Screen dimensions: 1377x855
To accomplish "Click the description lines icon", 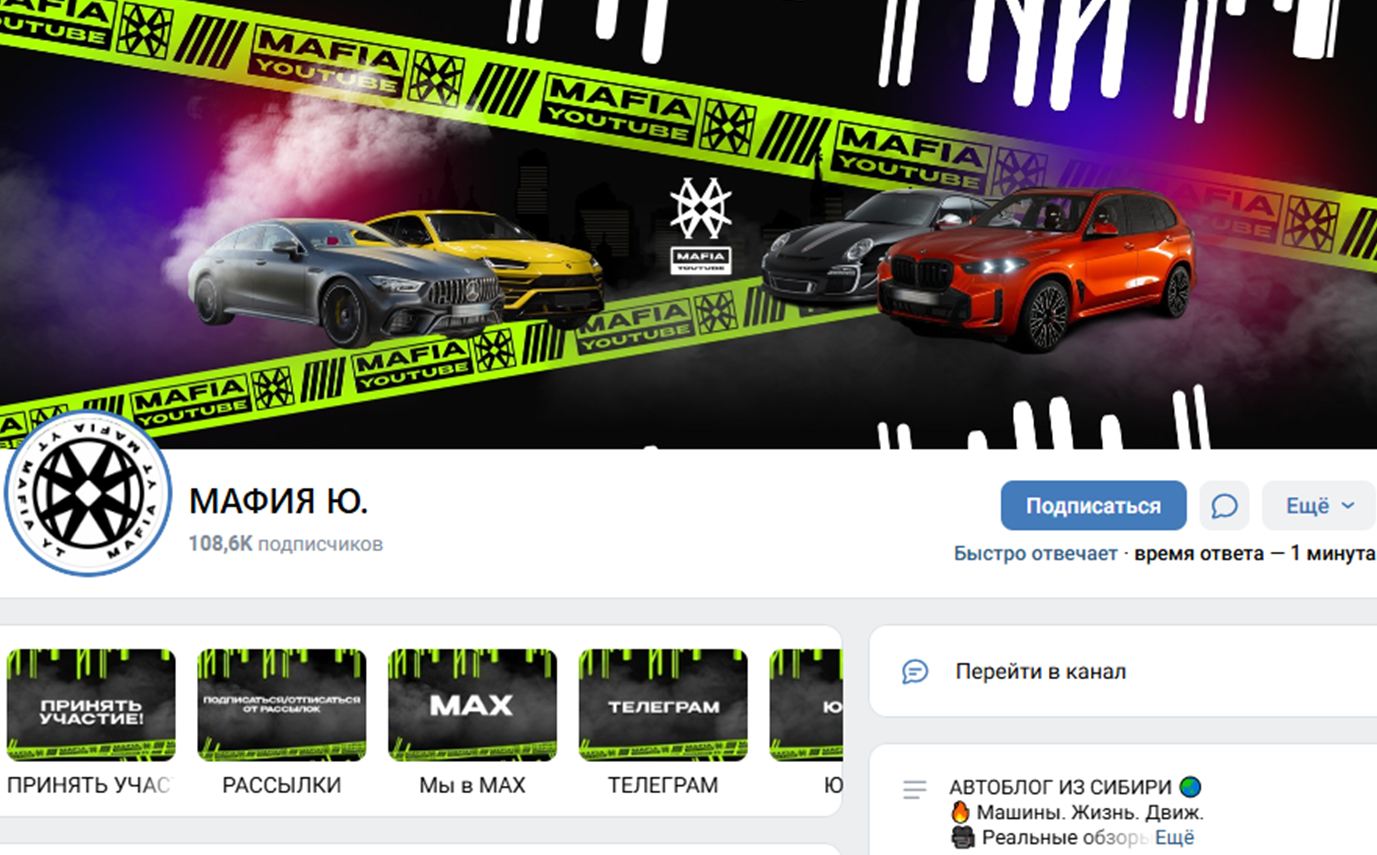I will click(915, 791).
